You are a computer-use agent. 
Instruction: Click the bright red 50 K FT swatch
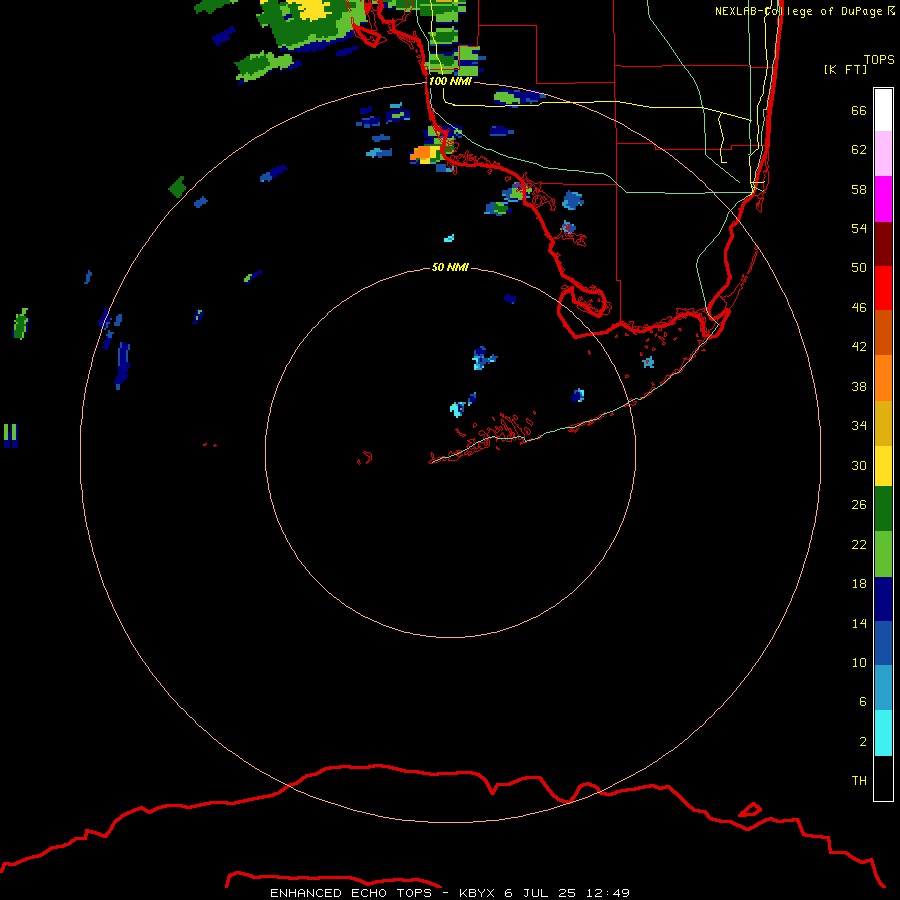(x=883, y=288)
